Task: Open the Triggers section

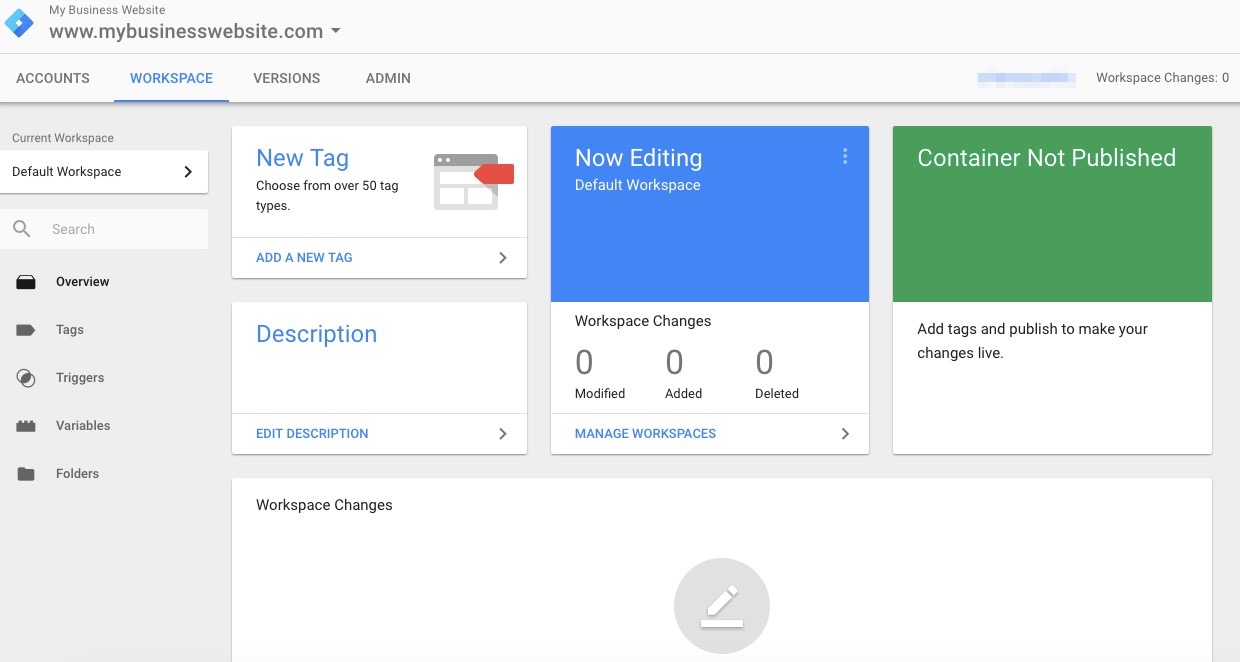Action: [x=80, y=378]
